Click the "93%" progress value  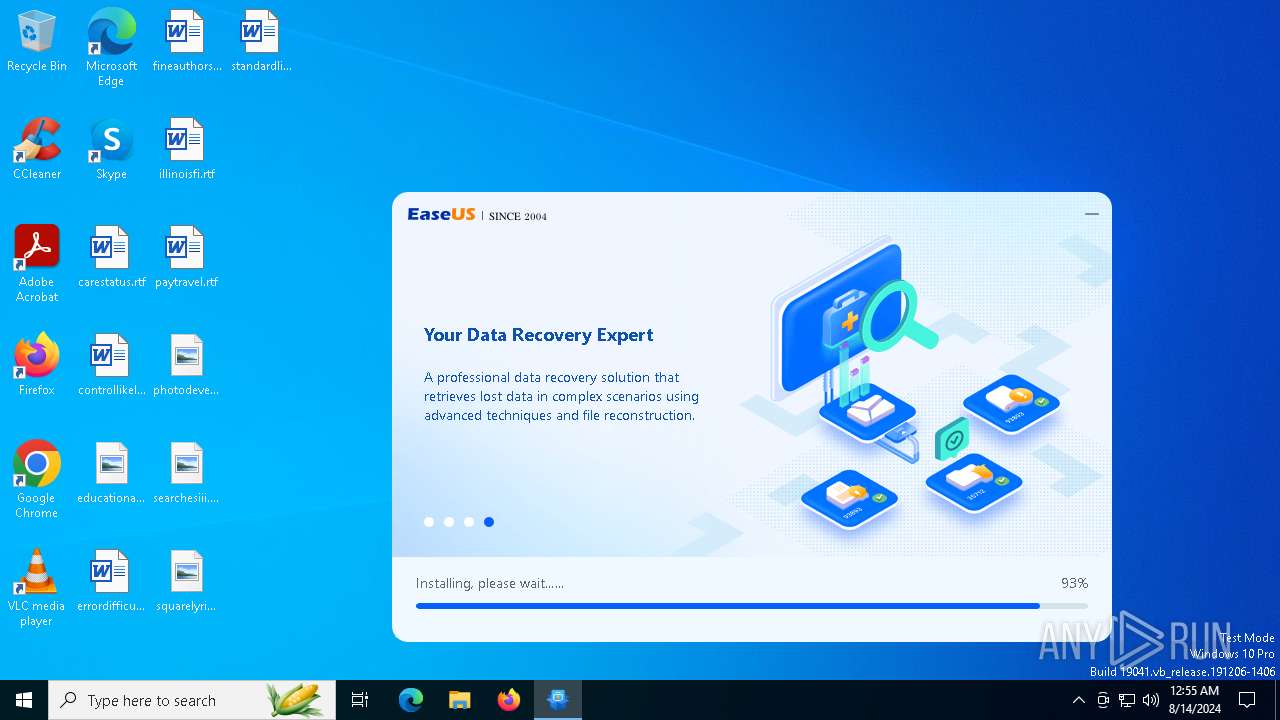pyautogui.click(x=1074, y=583)
